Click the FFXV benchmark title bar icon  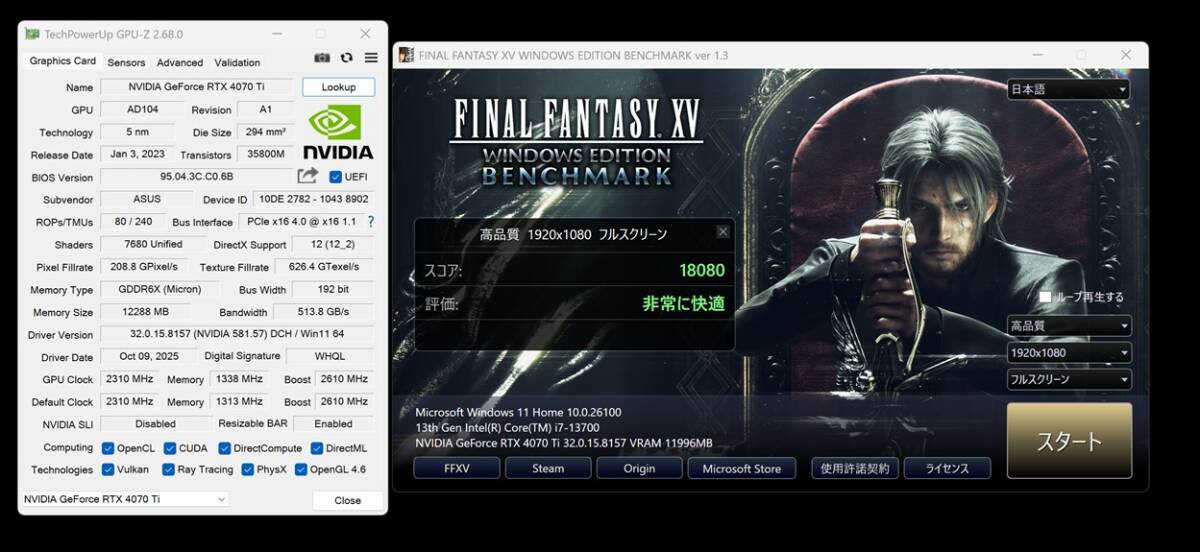405,55
